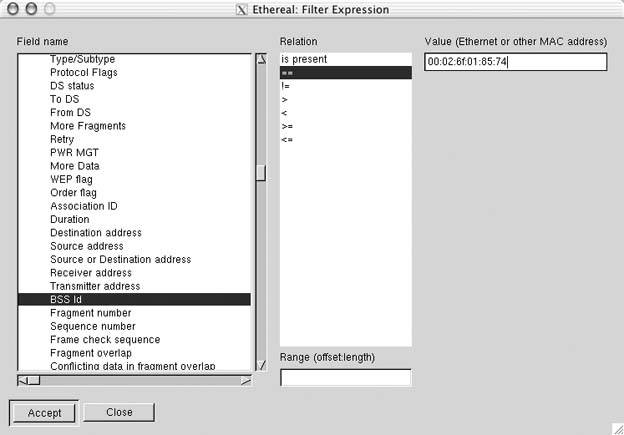The height and width of the screenshot is (435, 624).
Task: Click the MAC address value field
Action: coord(515,62)
